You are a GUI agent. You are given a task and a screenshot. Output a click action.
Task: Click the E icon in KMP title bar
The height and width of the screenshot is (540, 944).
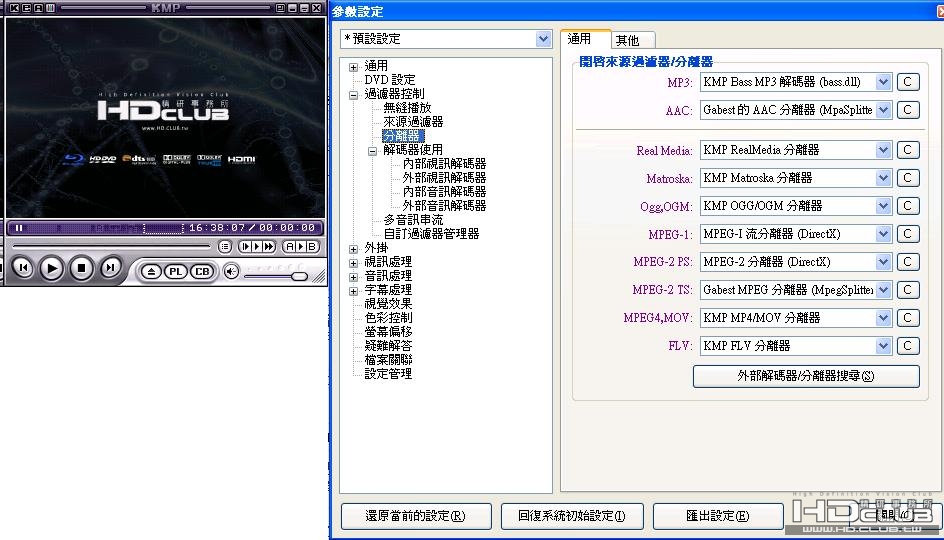(x=26, y=8)
